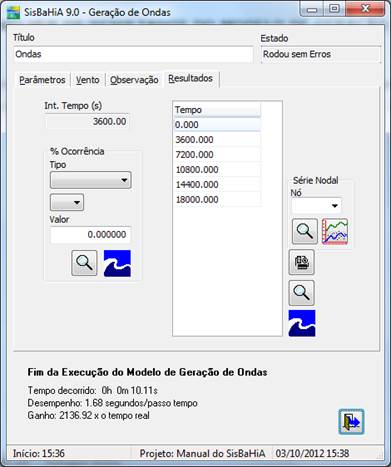Click the magnifier icon under % Ocorrência
The width and height of the screenshot is (391, 467).
[x=84, y=263]
